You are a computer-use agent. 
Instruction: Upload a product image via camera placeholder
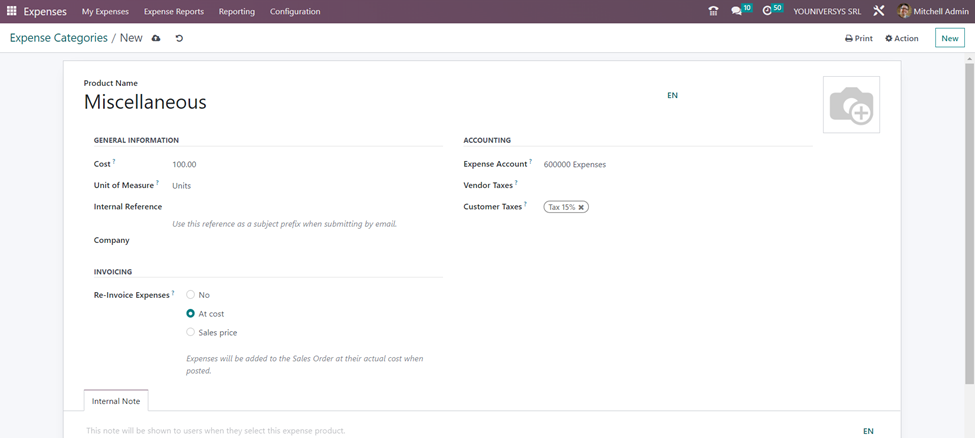[851, 105]
